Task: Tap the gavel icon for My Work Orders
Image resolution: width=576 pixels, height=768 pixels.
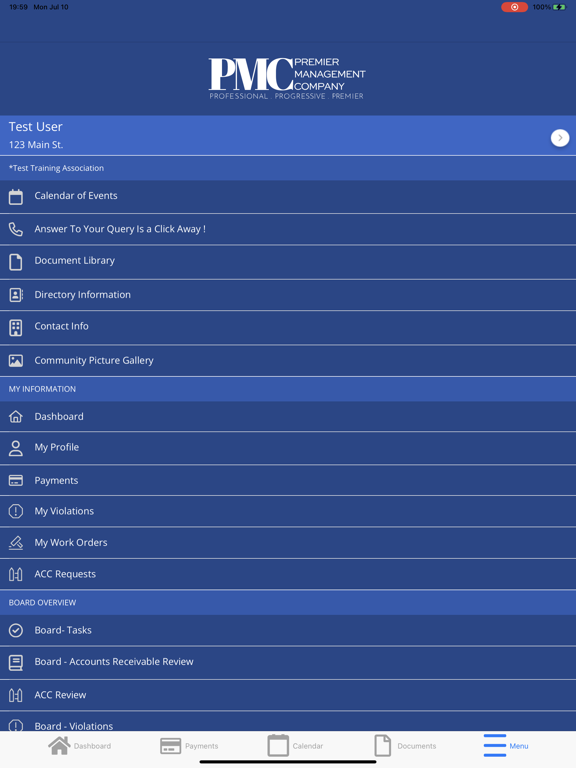Action: point(16,543)
